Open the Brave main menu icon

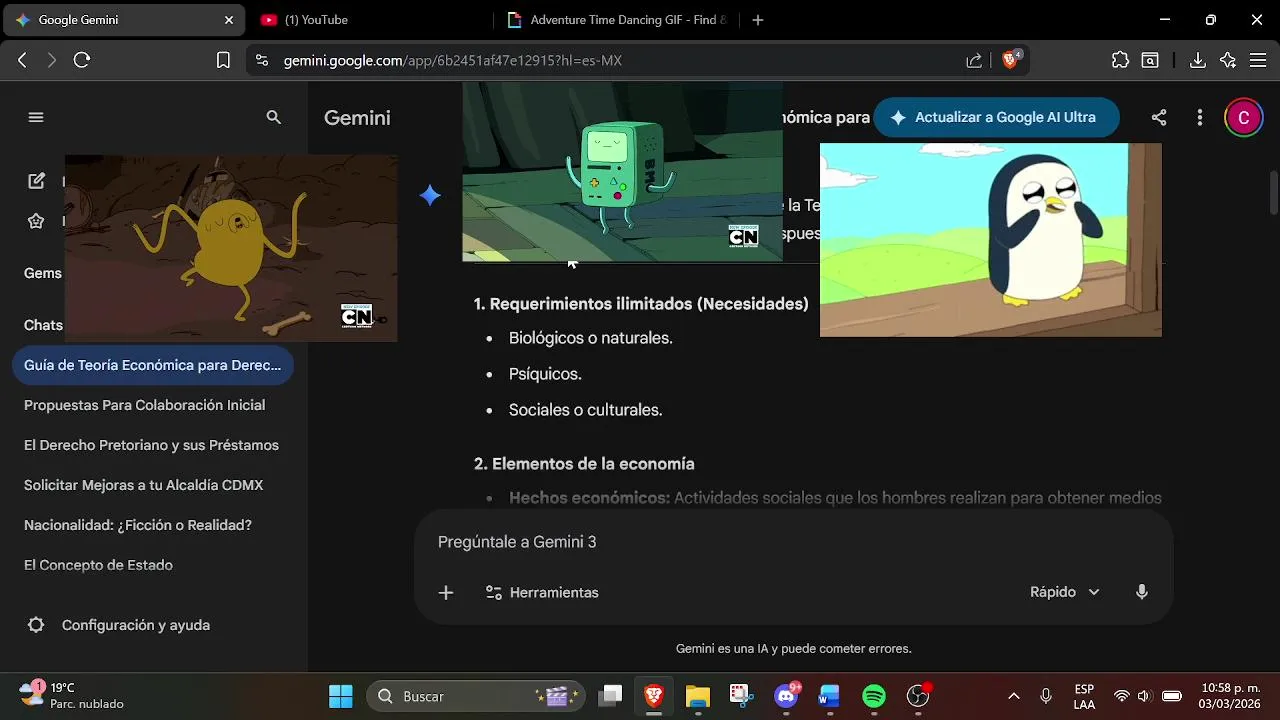tap(1258, 60)
